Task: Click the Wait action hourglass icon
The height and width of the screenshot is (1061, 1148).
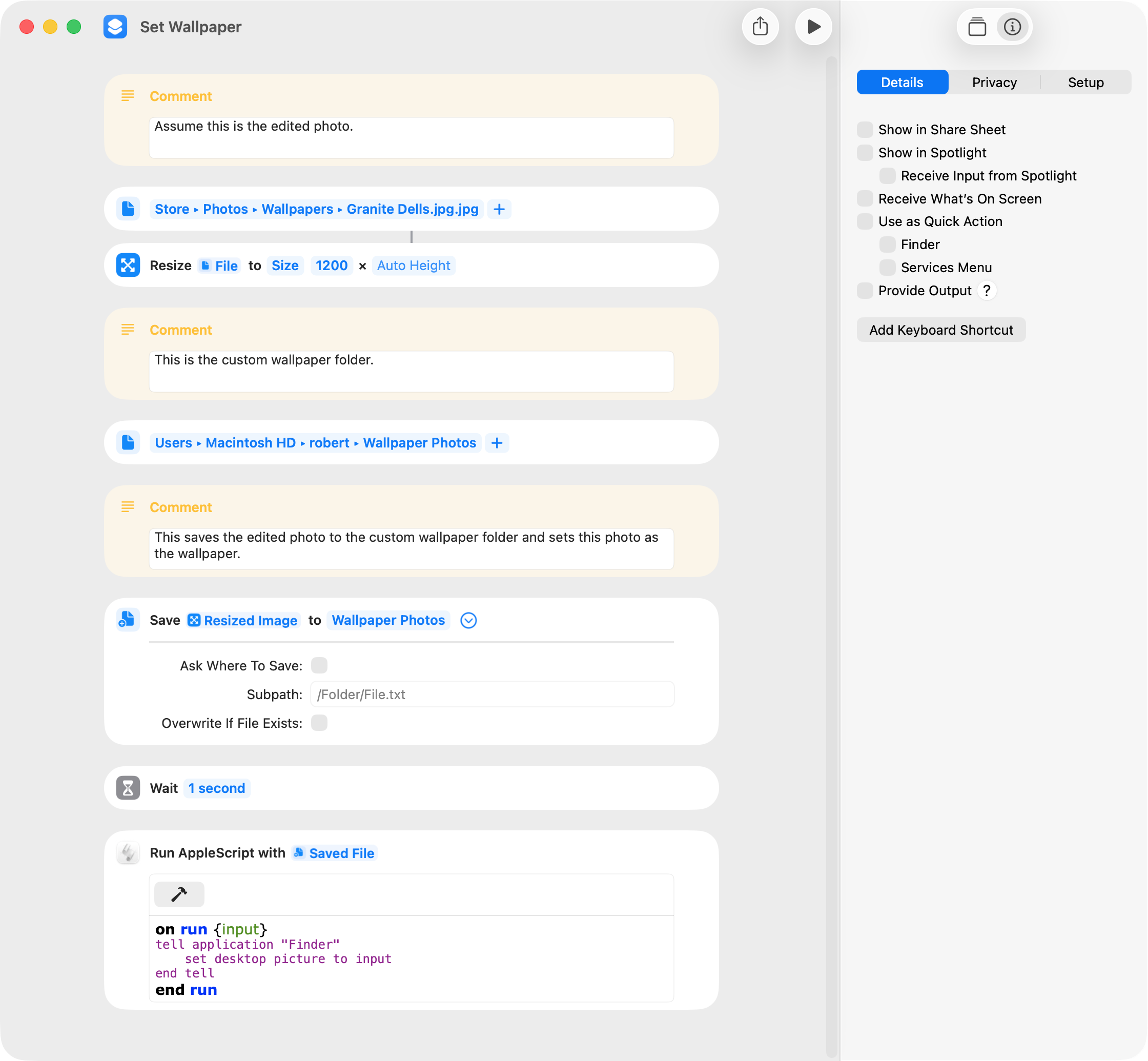Action: click(128, 788)
